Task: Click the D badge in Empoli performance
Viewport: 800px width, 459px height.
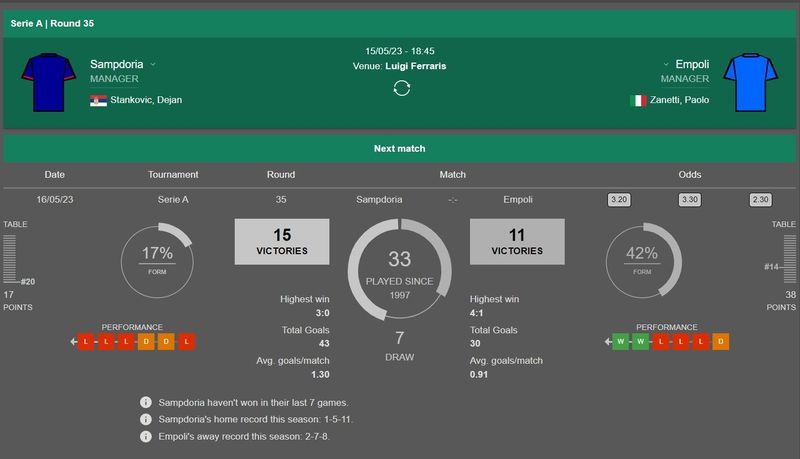Action: (721, 342)
